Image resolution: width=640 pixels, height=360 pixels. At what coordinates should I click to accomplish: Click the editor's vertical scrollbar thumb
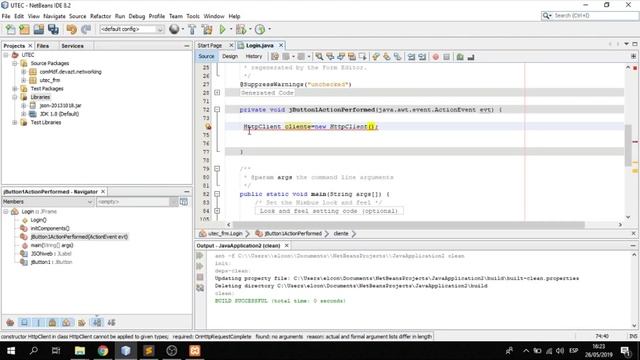[x=628, y=145]
